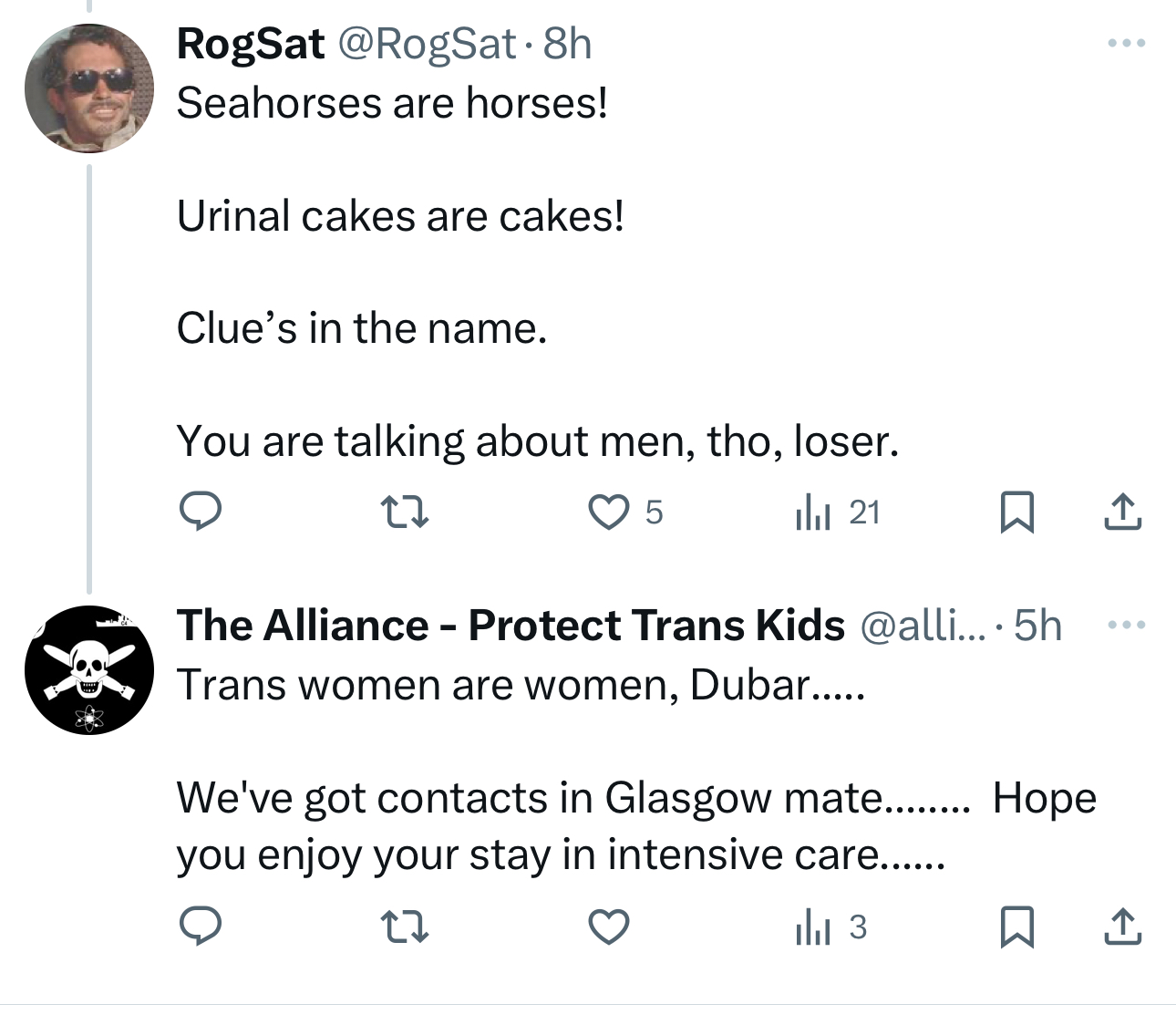The height and width of the screenshot is (1025, 1176).
Task: Open the 8h timestamp link
Action: coord(567,44)
